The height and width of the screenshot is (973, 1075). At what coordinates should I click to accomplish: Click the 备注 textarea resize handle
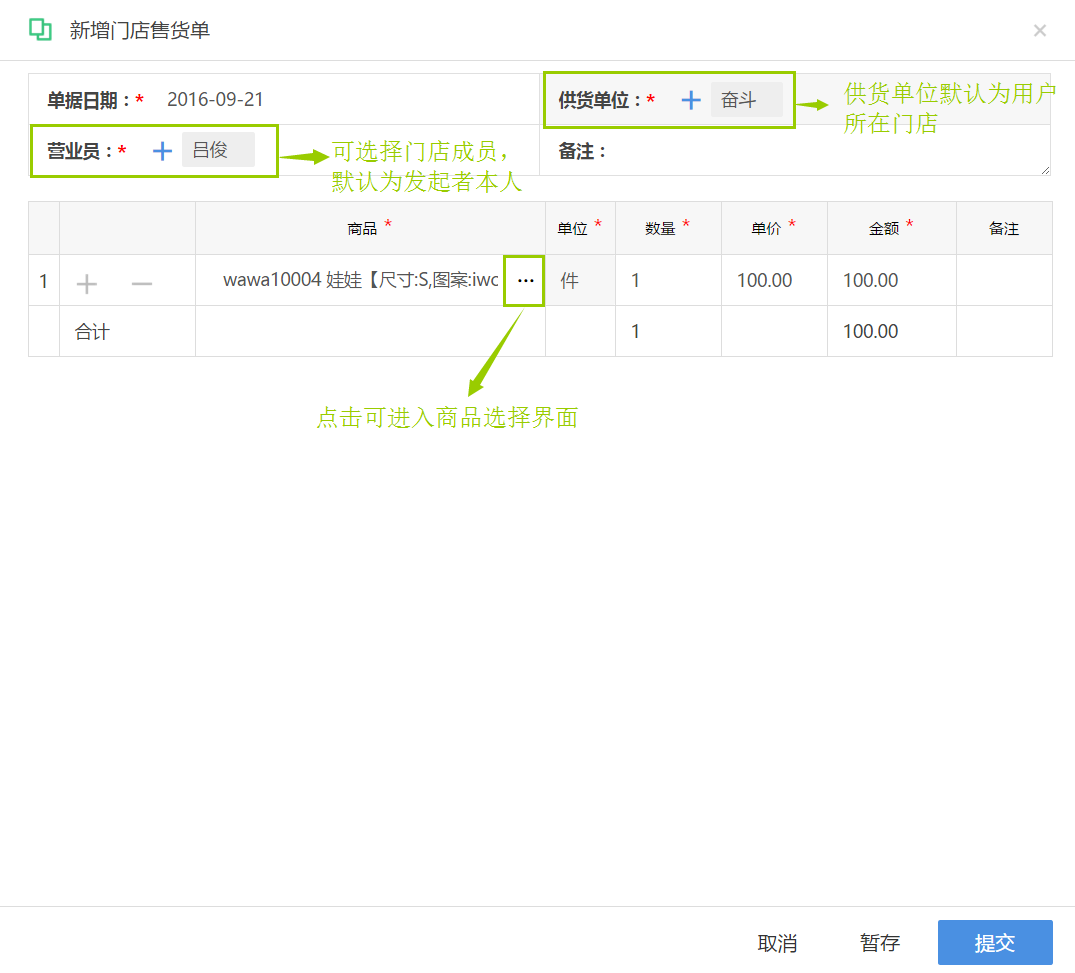pos(1045,170)
